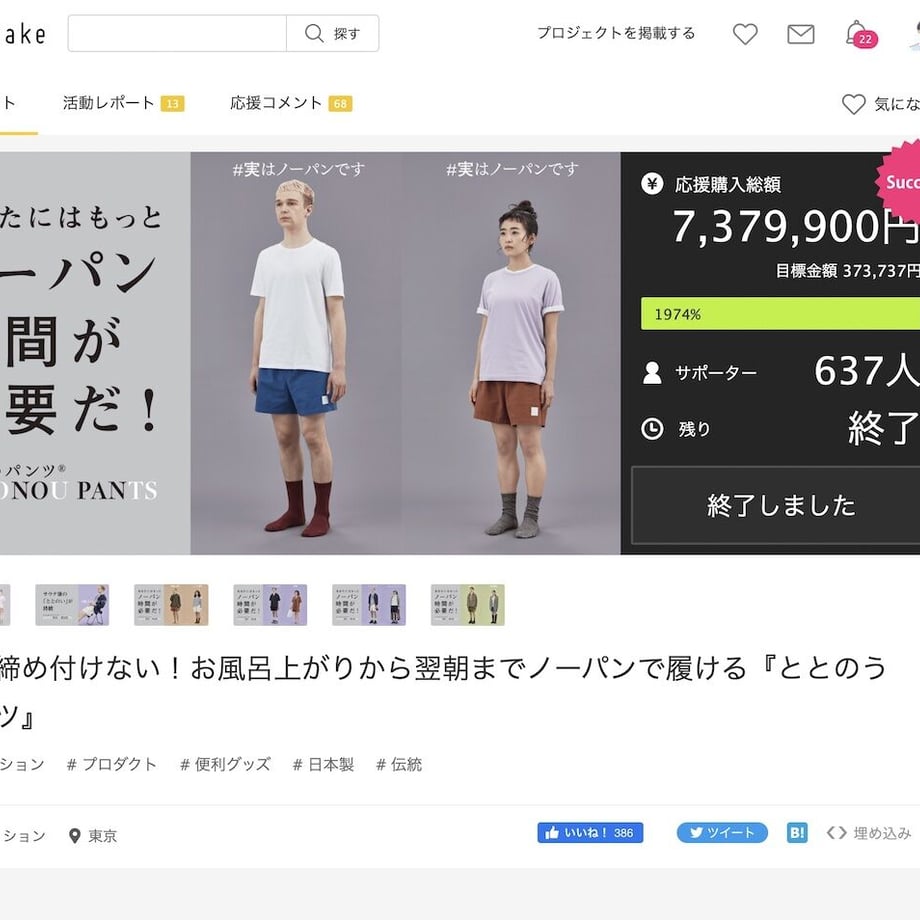Click the 埋め込み embed code icon
Viewport: 920px width, 920px height.
click(x=836, y=833)
